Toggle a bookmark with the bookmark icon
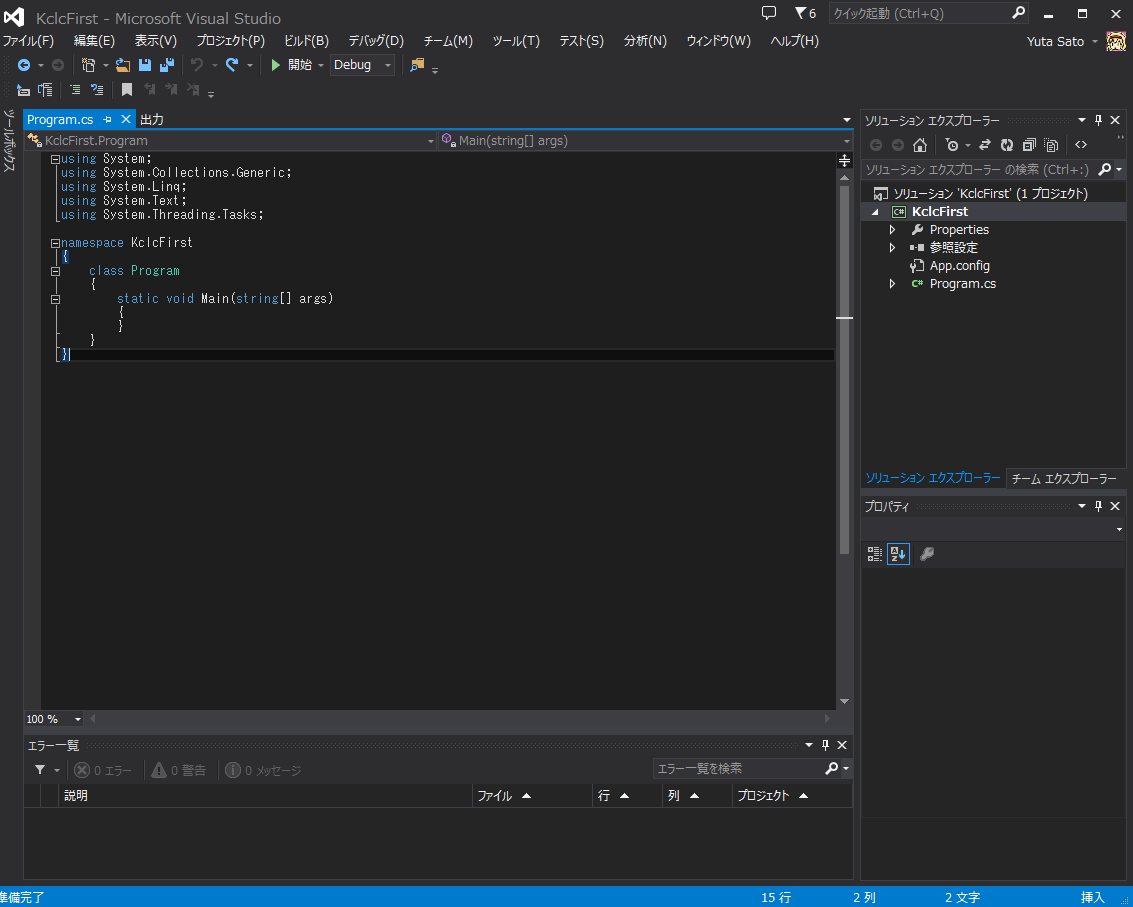Viewport: 1133px width, 907px height. click(x=127, y=90)
